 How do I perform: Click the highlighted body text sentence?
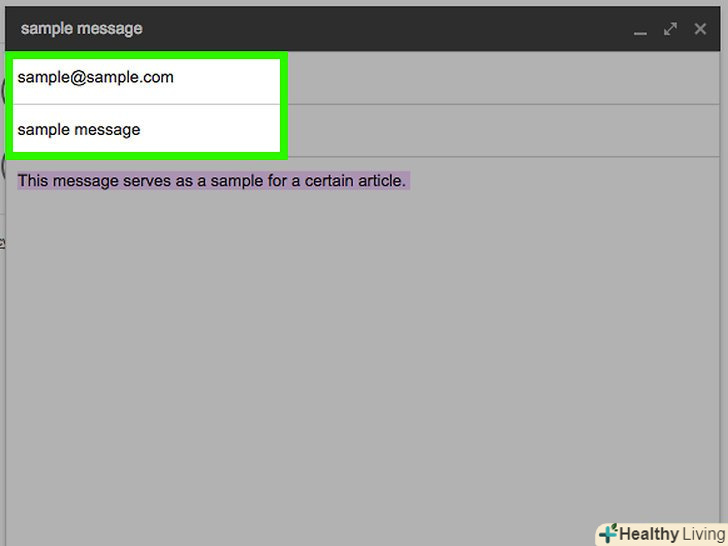point(213,181)
